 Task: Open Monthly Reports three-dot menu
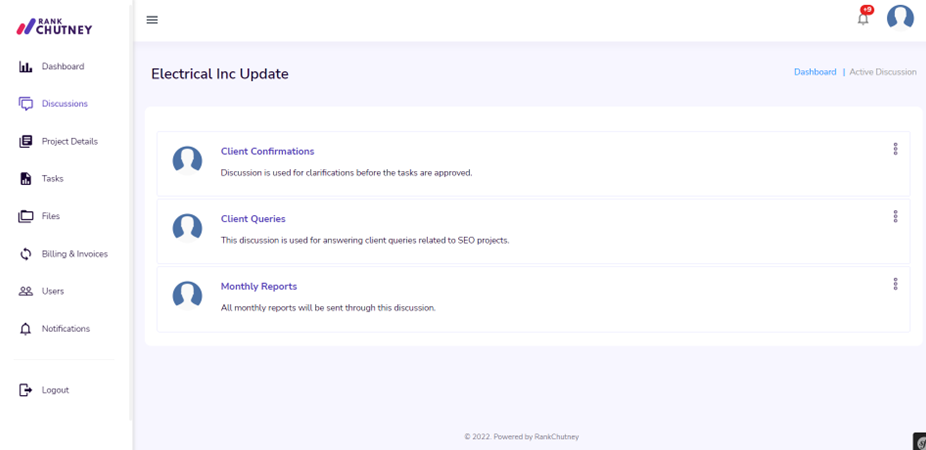coord(895,284)
